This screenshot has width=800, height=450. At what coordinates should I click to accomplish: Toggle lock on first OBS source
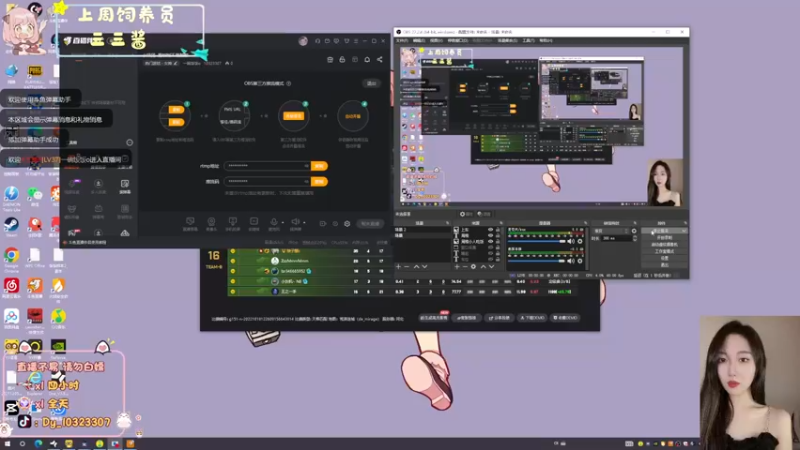(498, 230)
